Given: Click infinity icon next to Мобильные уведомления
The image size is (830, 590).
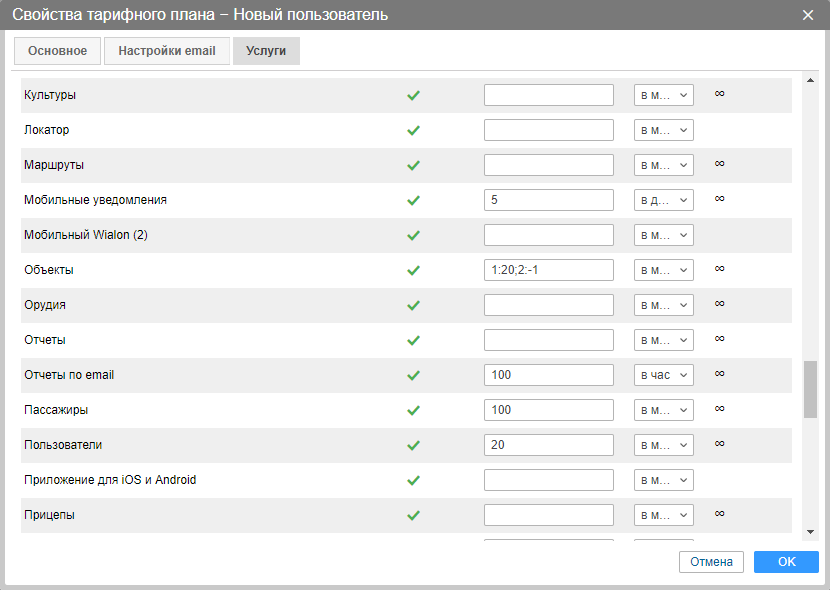Looking at the screenshot, I should [719, 199].
